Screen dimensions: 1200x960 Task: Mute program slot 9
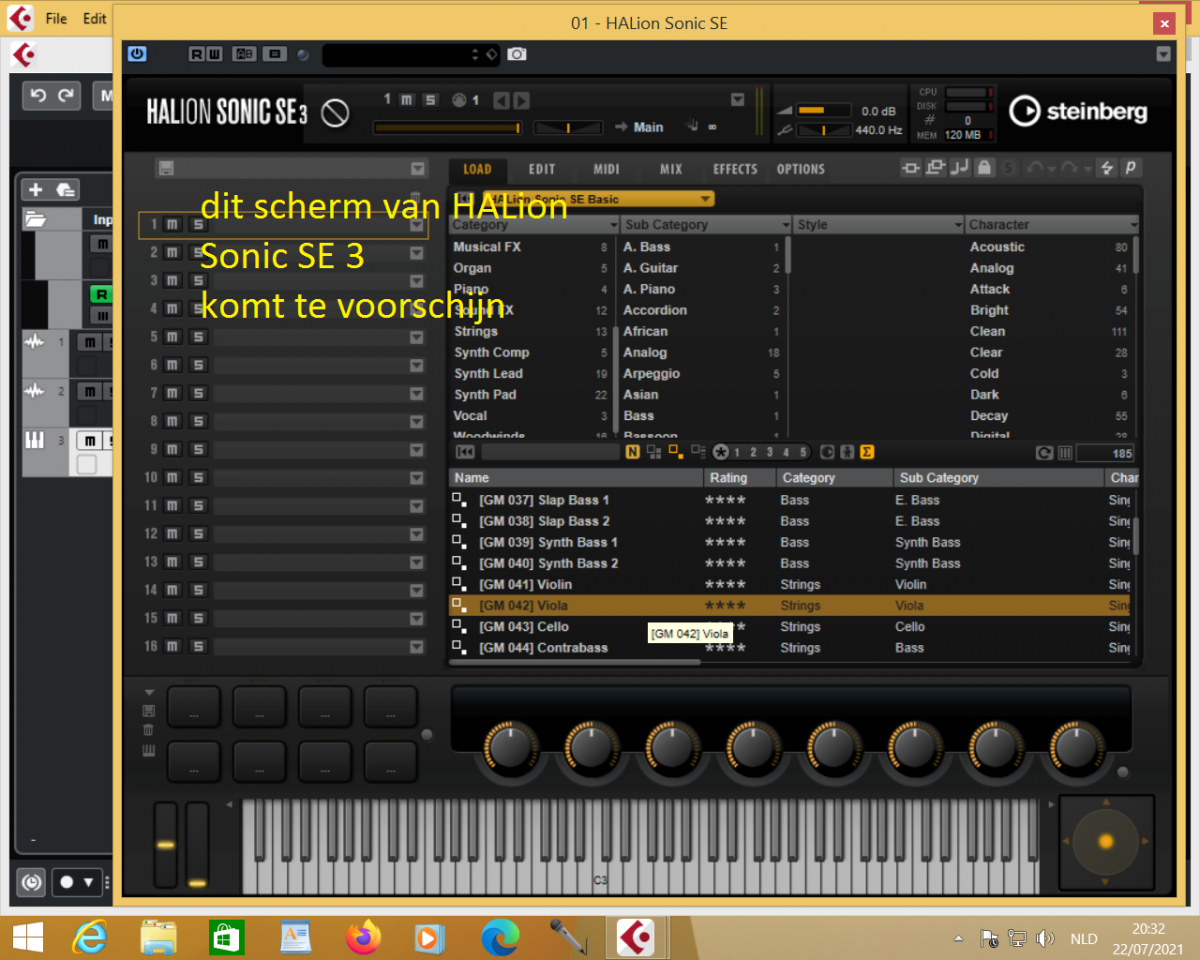172,449
